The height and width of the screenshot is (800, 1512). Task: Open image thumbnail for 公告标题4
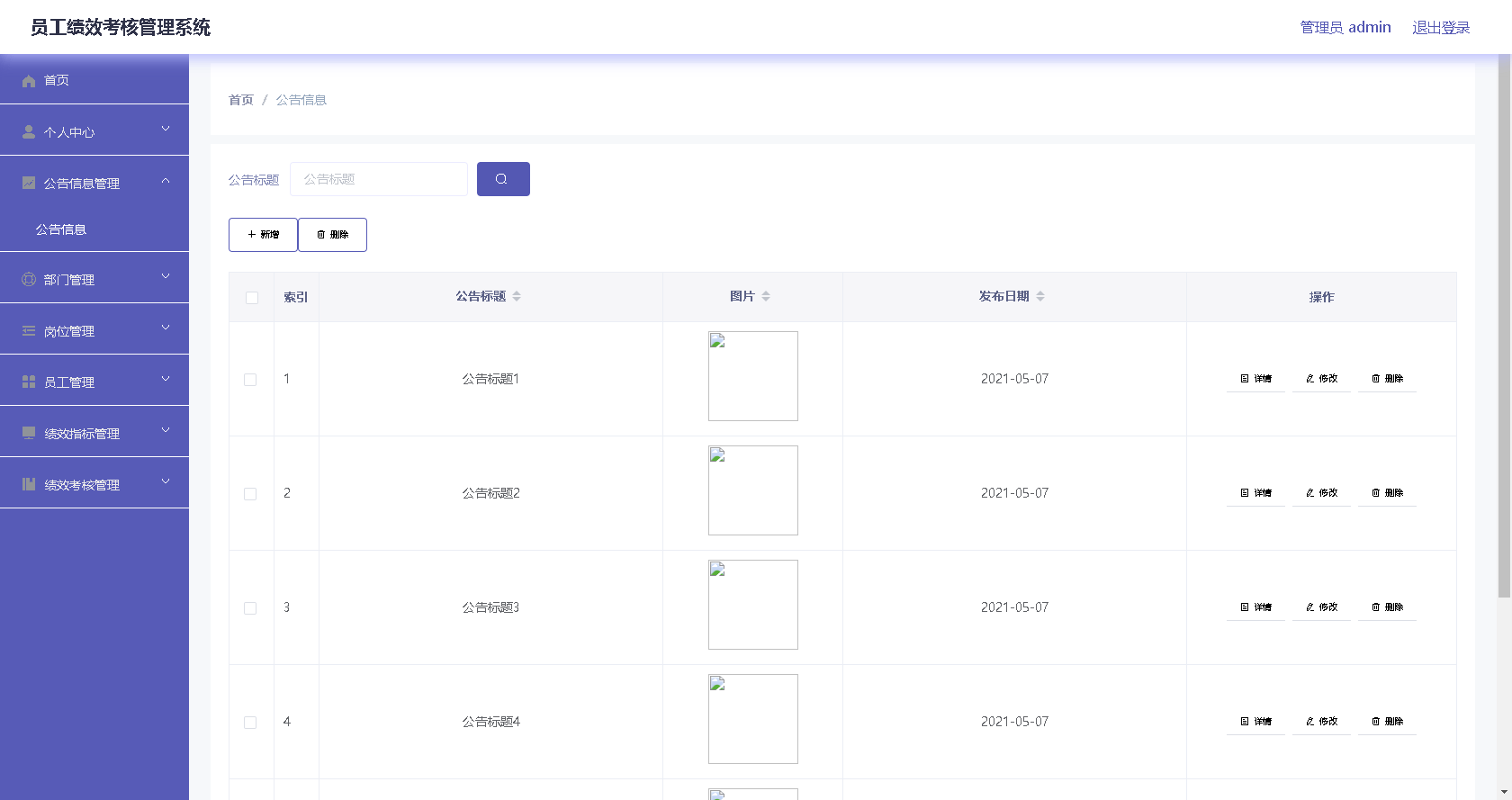(x=753, y=719)
